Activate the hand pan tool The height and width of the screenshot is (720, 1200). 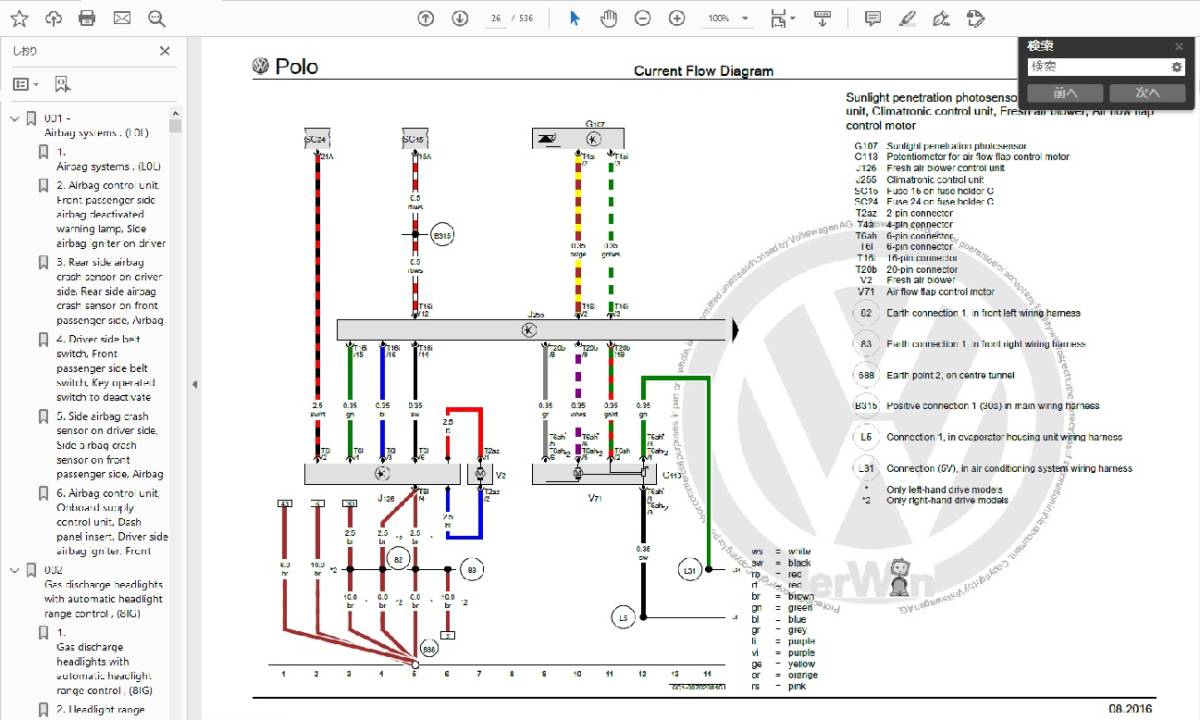609,18
